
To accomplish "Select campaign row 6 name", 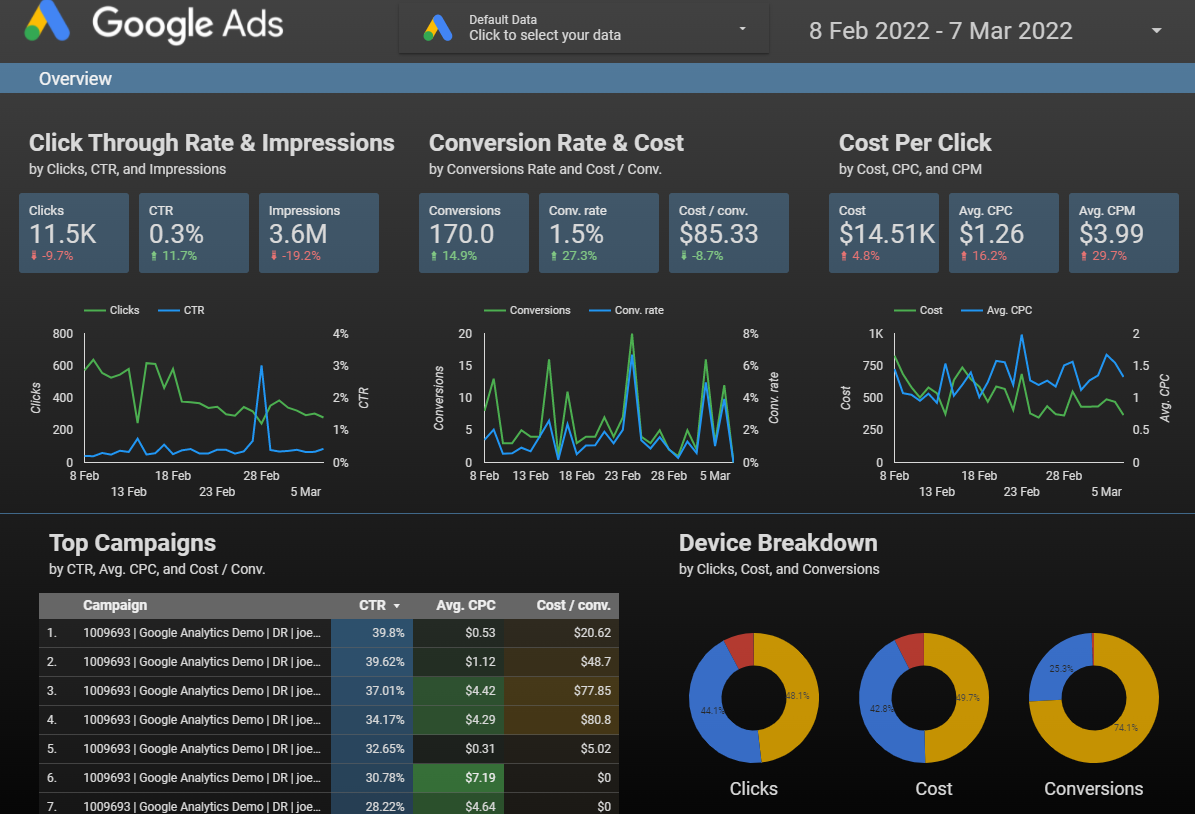I will pyautogui.click(x=202, y=777).
